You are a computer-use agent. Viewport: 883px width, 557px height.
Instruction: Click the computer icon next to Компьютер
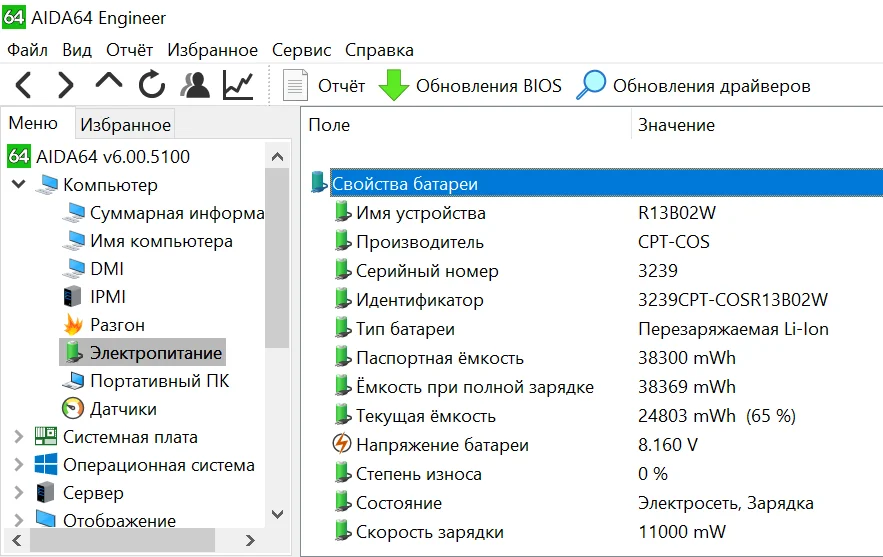tap(47, 185)
